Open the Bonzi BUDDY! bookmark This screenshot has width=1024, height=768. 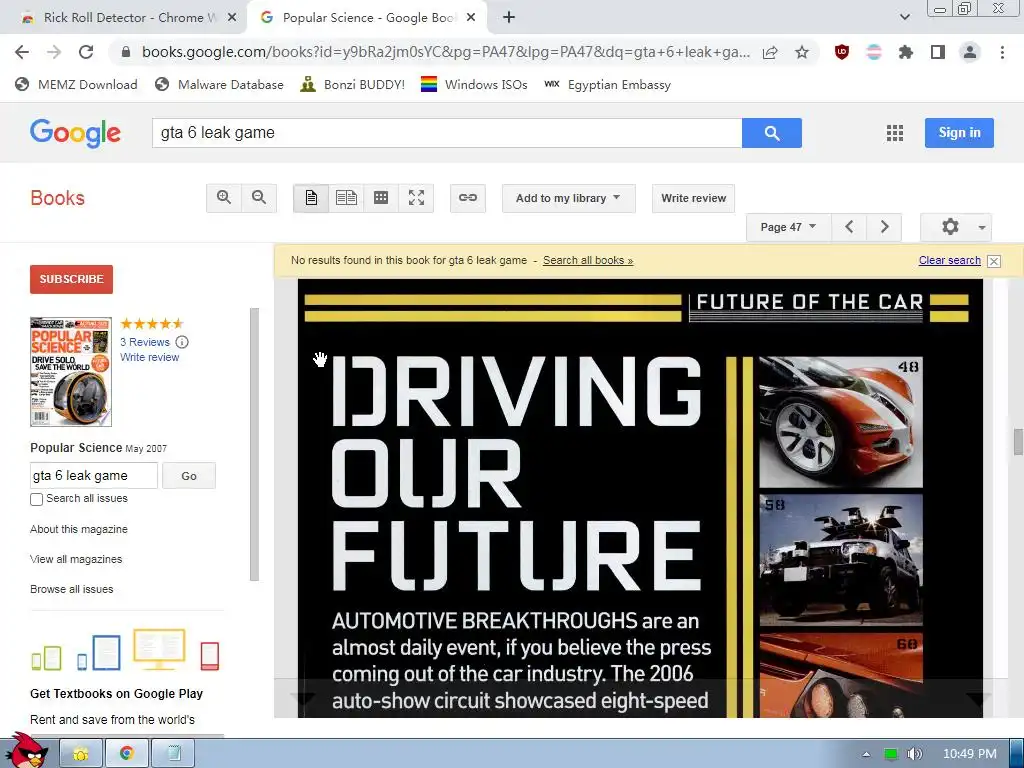(353, 84)
